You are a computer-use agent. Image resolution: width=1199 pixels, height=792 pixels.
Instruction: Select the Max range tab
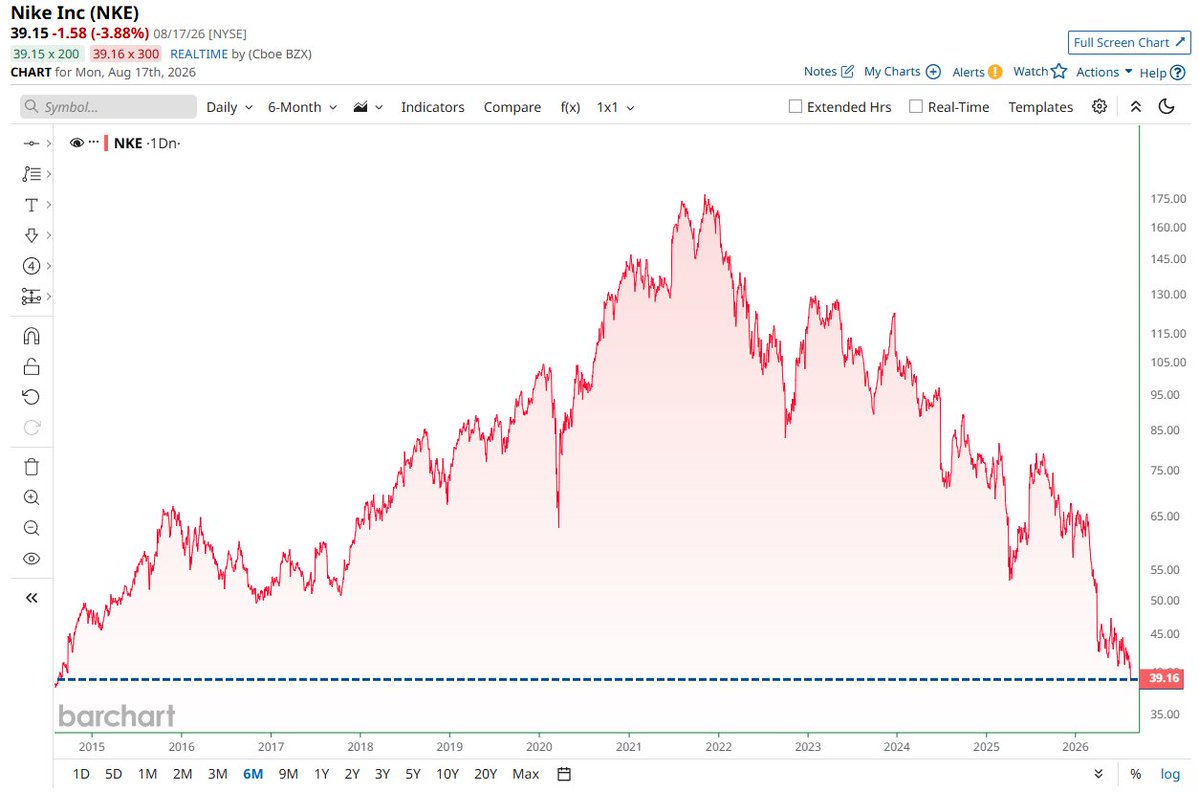525,774
